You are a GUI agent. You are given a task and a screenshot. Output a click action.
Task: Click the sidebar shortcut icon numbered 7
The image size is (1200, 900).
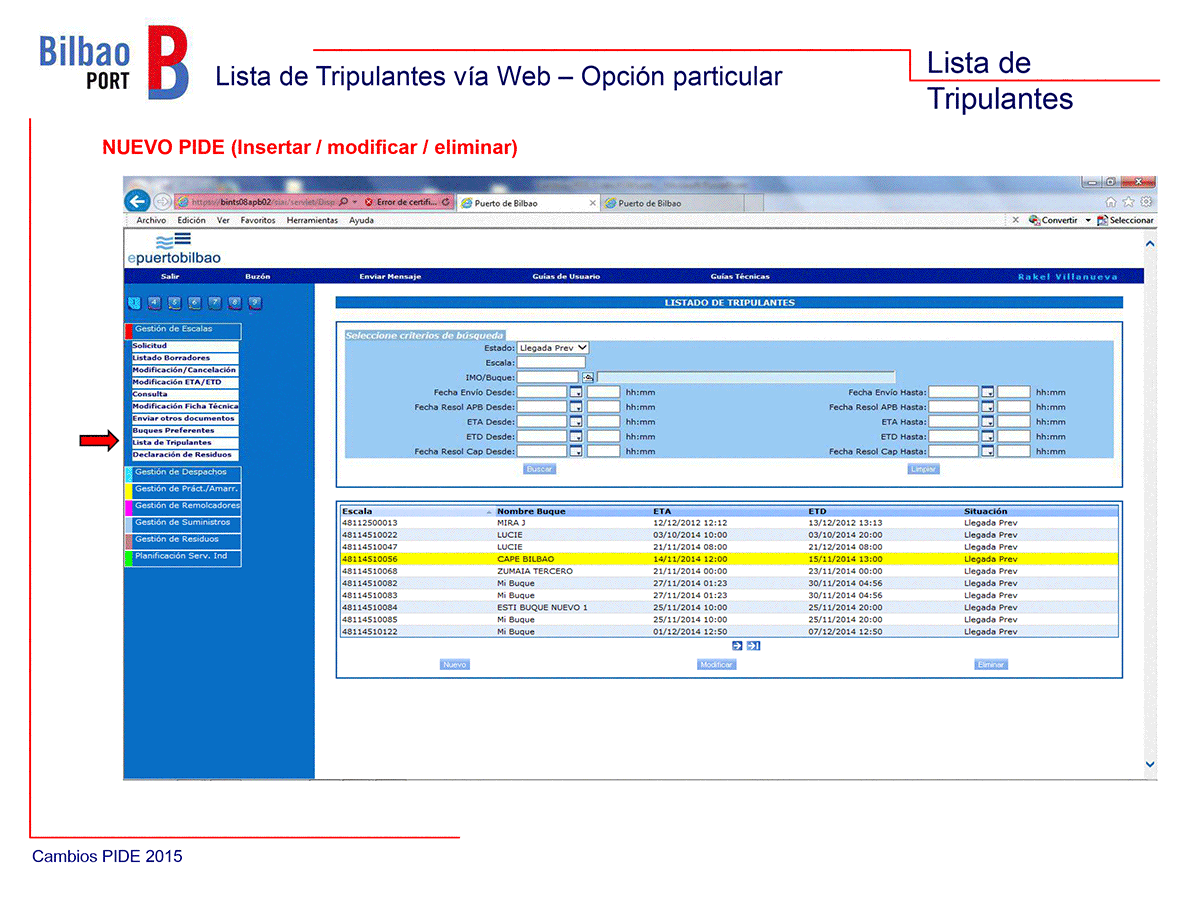[214, 303]
